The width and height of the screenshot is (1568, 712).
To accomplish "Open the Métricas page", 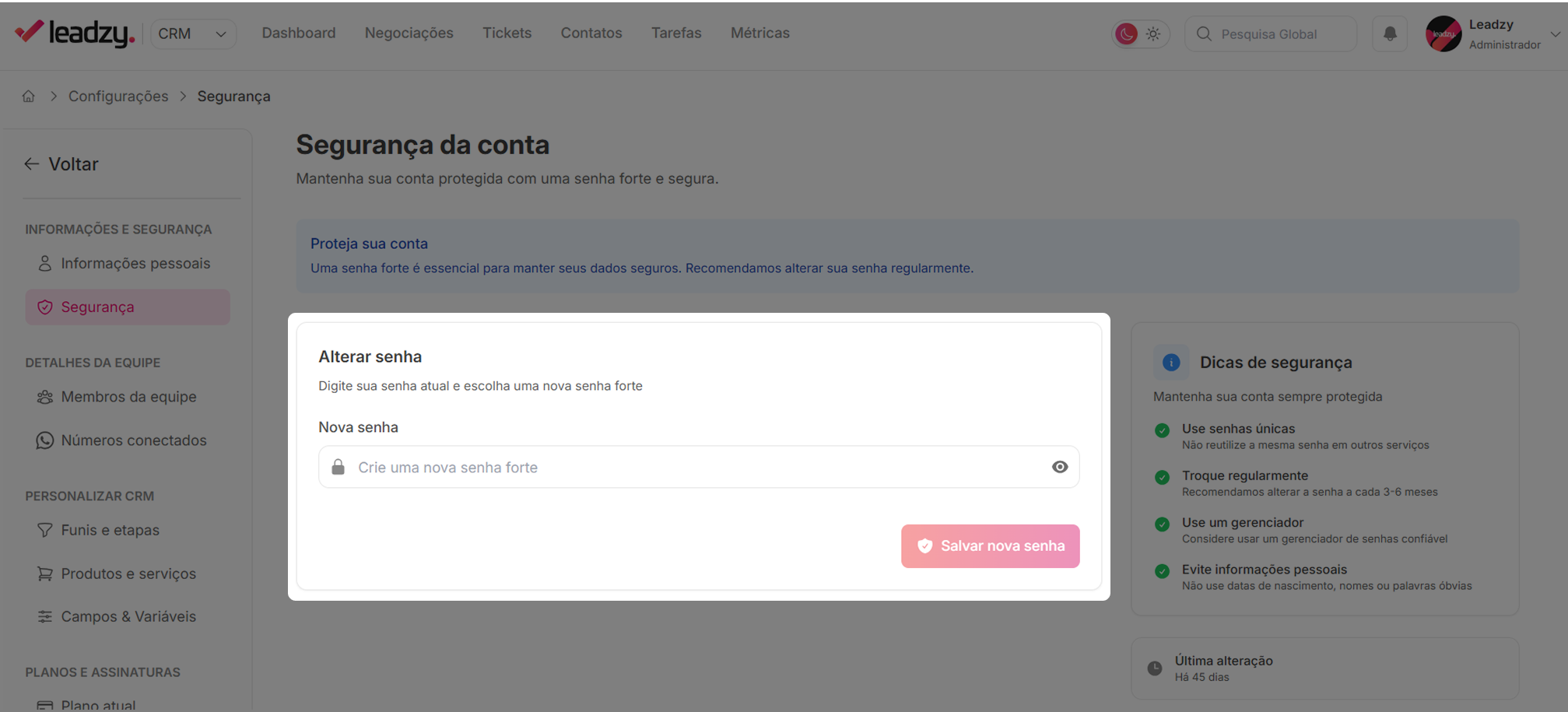I will coord(760,33).
